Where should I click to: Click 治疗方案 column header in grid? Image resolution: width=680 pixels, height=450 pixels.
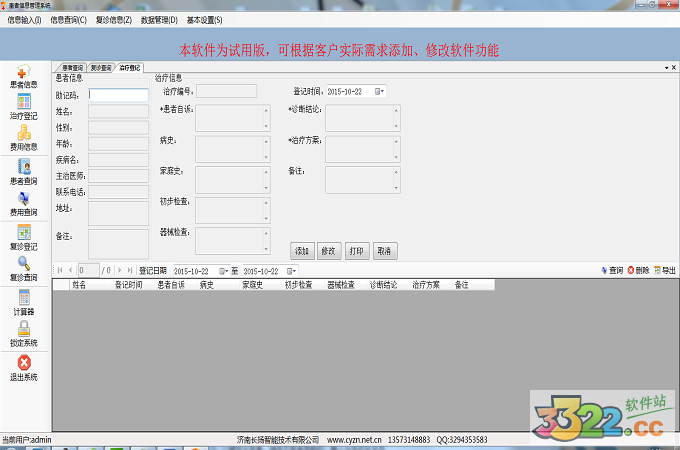[x=430, y=284]
